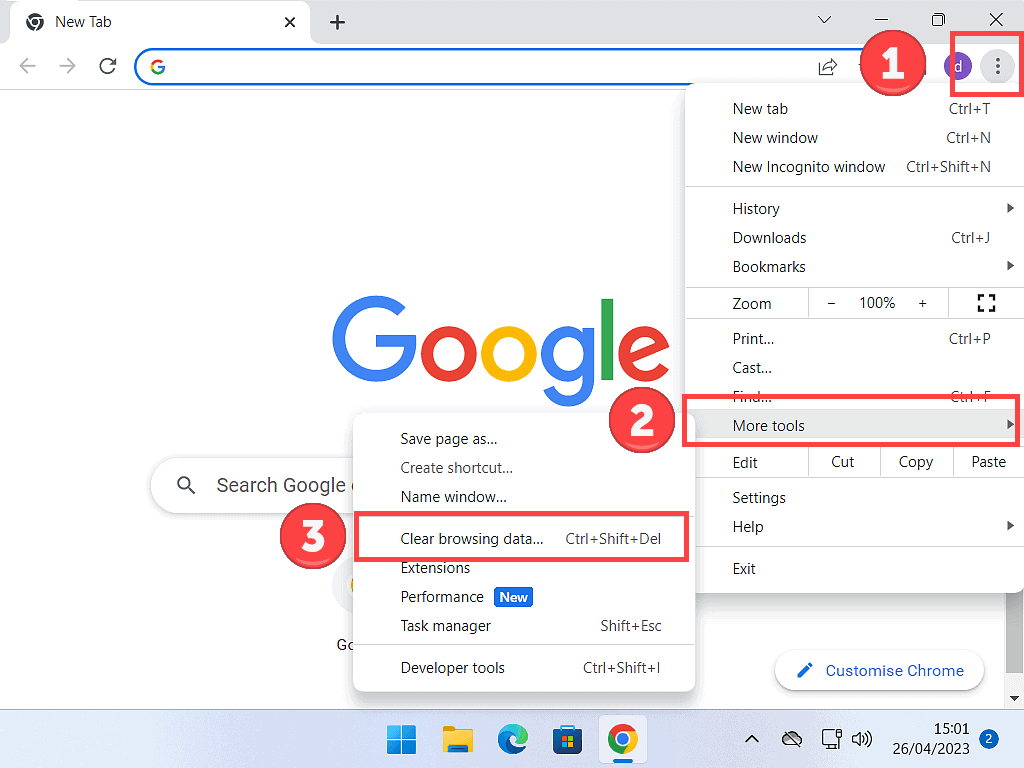Viewport: 1024px width, 768px height.
Task: Show hidden icons in the system tray
Action: [x=751, y=738]
